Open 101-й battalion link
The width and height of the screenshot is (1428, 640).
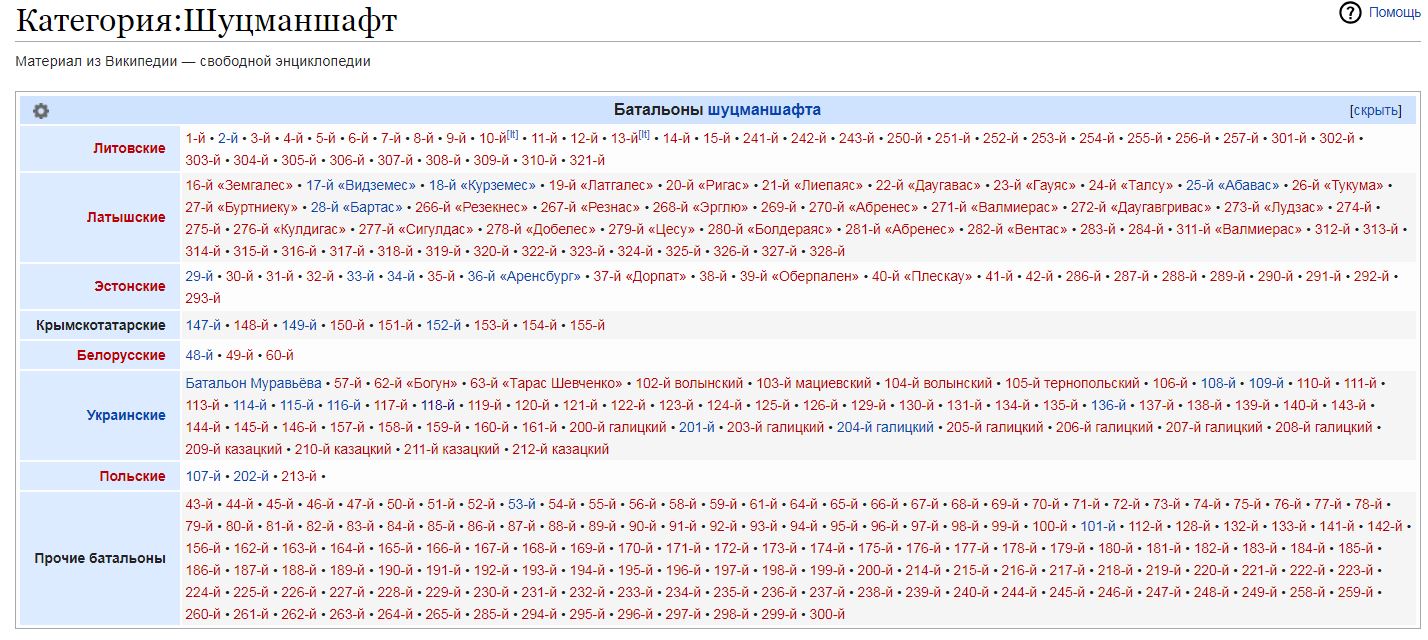(1098, 526)
